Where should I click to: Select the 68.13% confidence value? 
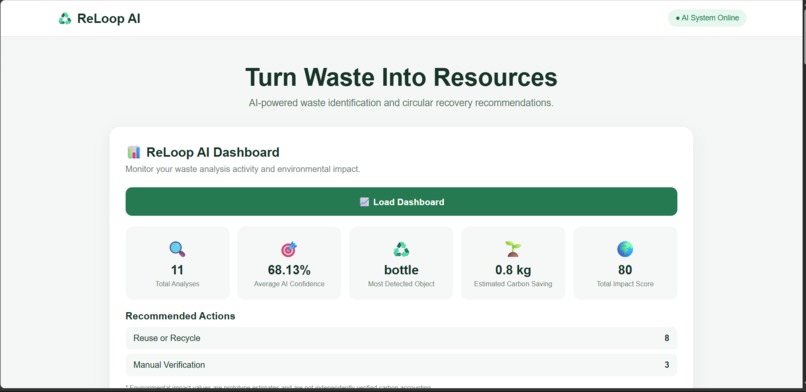tap(289, 270)
